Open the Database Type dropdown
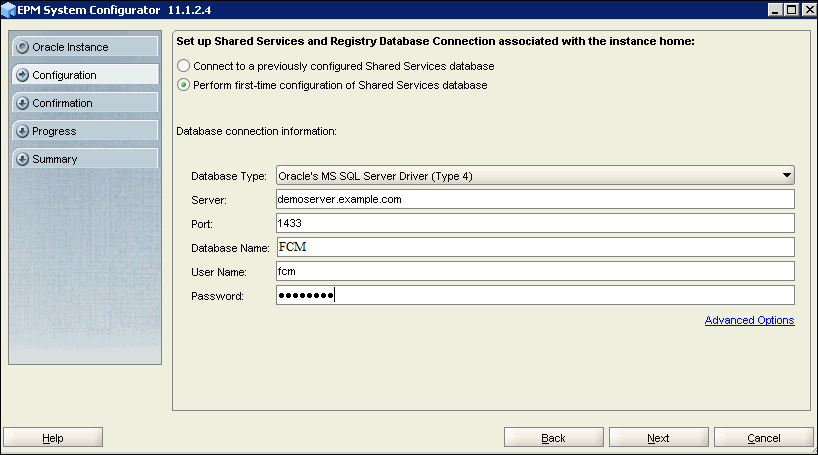 (x=535, y=176)
